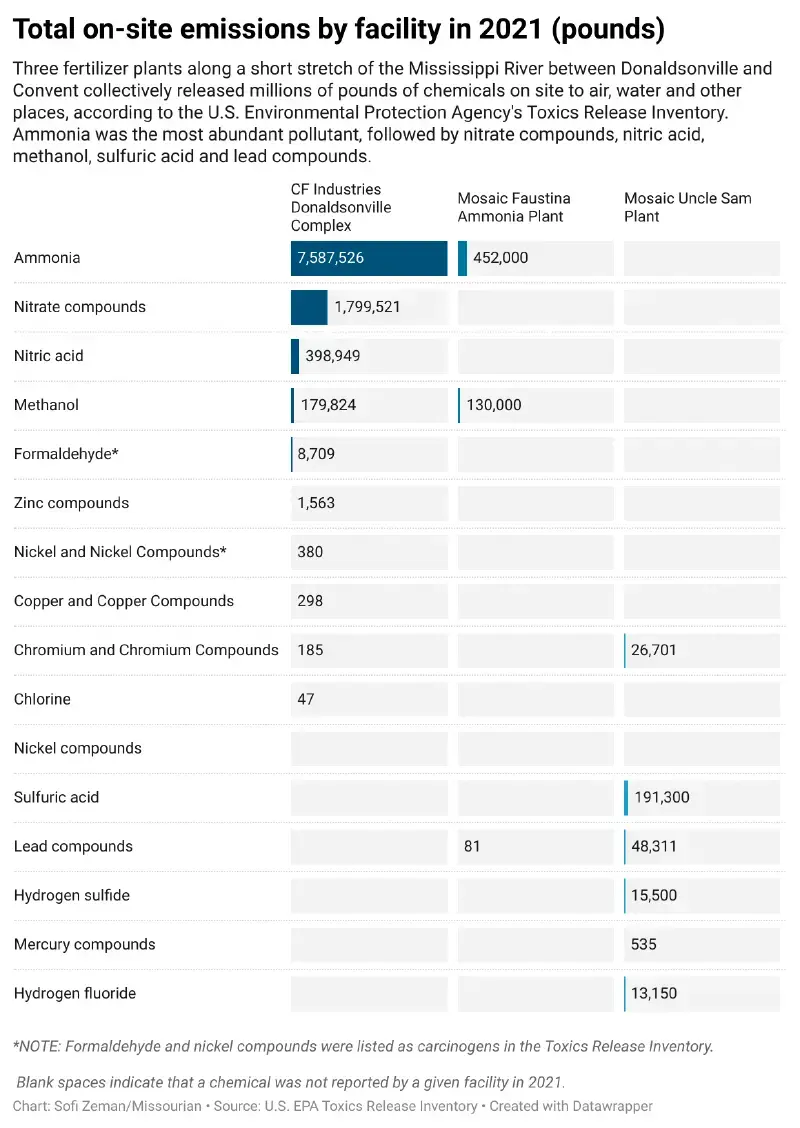Click the Created with Datawrapper credit

point(571,1106)
